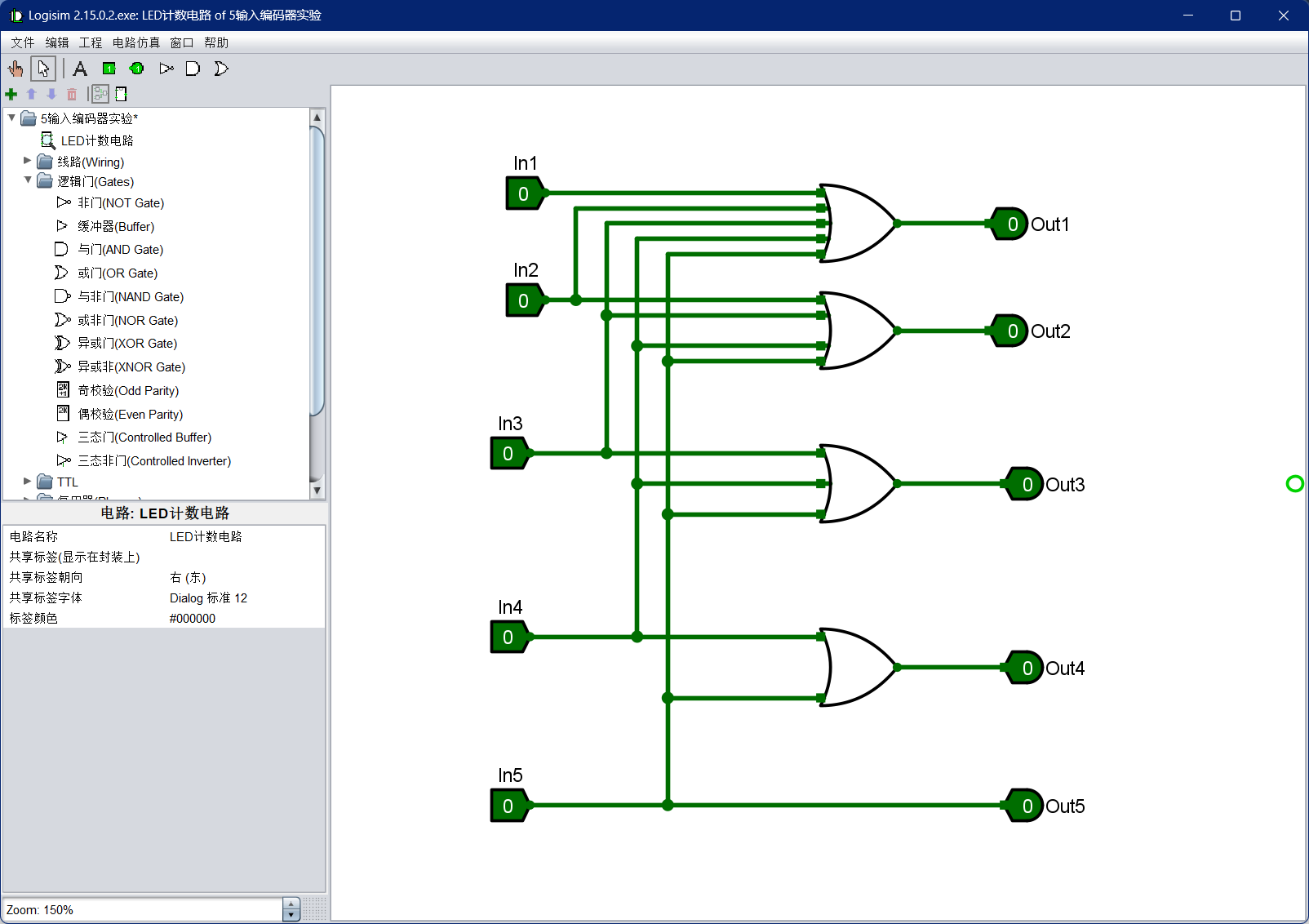Screen dimensions: 1309x924
Task: Toggle input pin In1 value
Action: [523, 193]
